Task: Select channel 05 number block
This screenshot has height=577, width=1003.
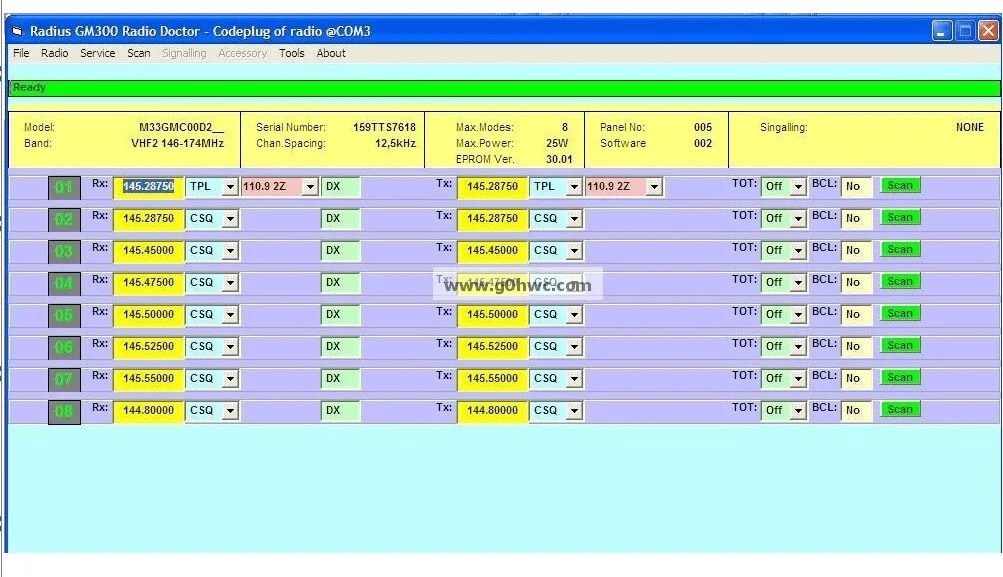Action: 64,315
